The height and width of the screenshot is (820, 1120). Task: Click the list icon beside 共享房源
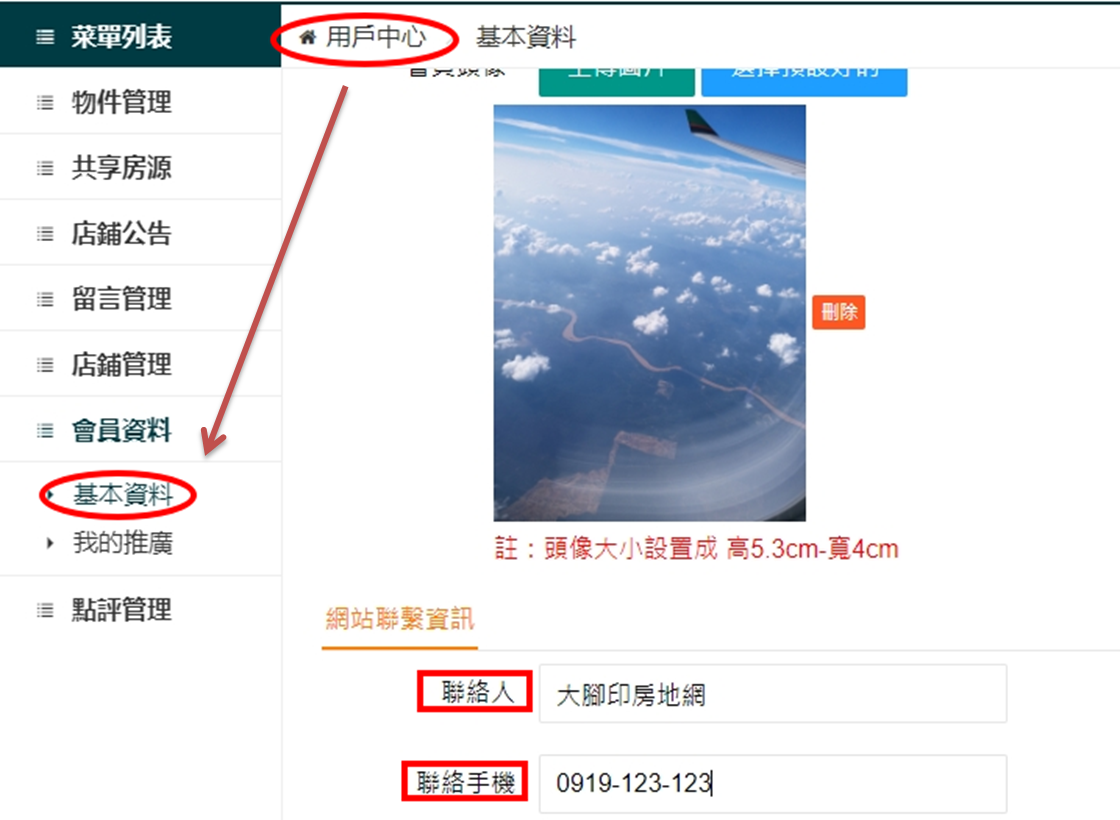(45, 169)
